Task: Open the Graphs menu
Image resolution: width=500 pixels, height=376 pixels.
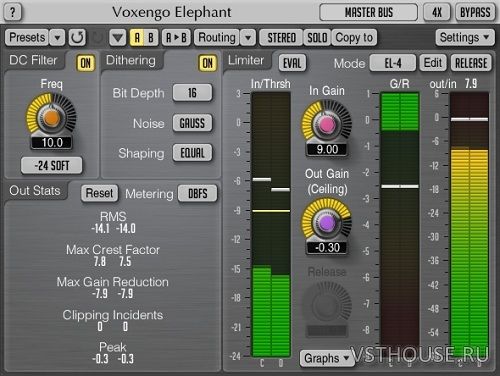Action: click(327, 358)
